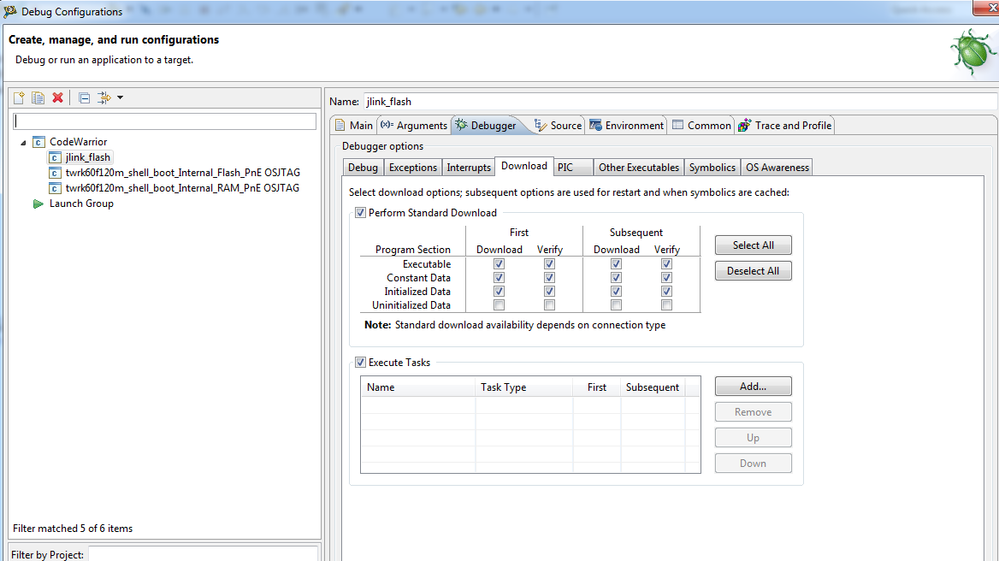Click the Collapse All icon

[84, 97]
